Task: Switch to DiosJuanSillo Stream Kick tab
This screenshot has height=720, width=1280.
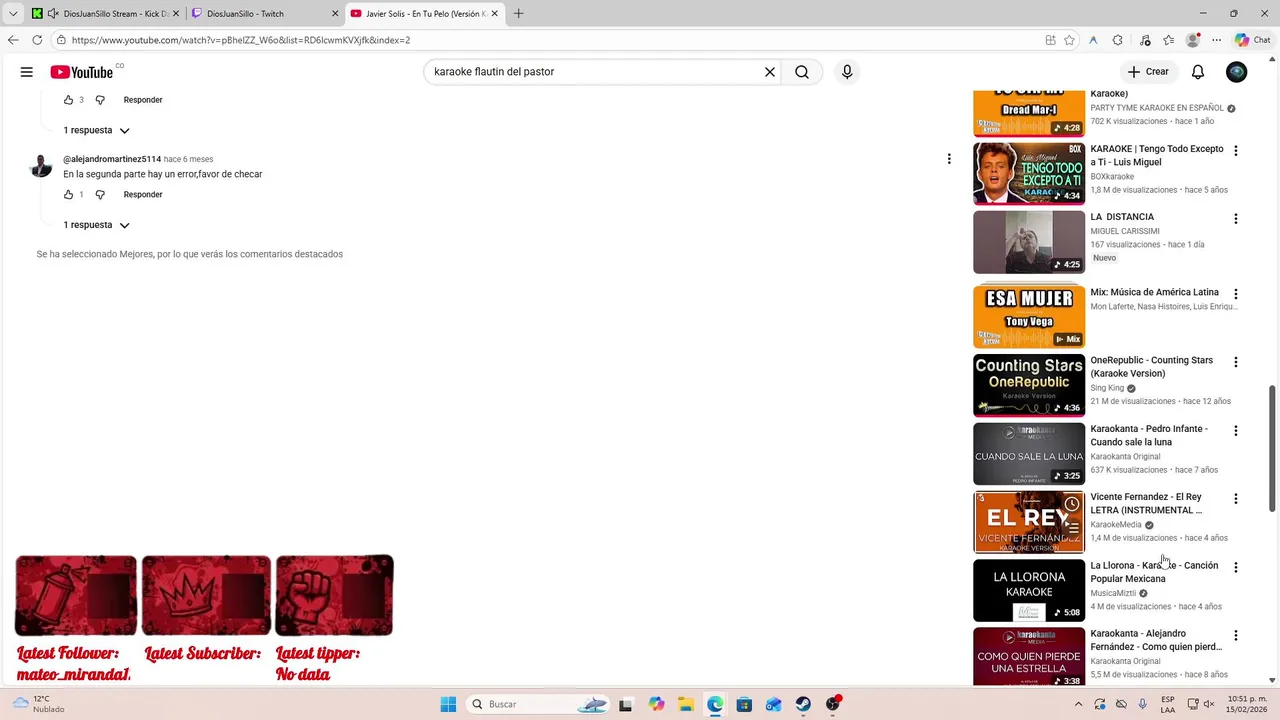Action: 105,14
